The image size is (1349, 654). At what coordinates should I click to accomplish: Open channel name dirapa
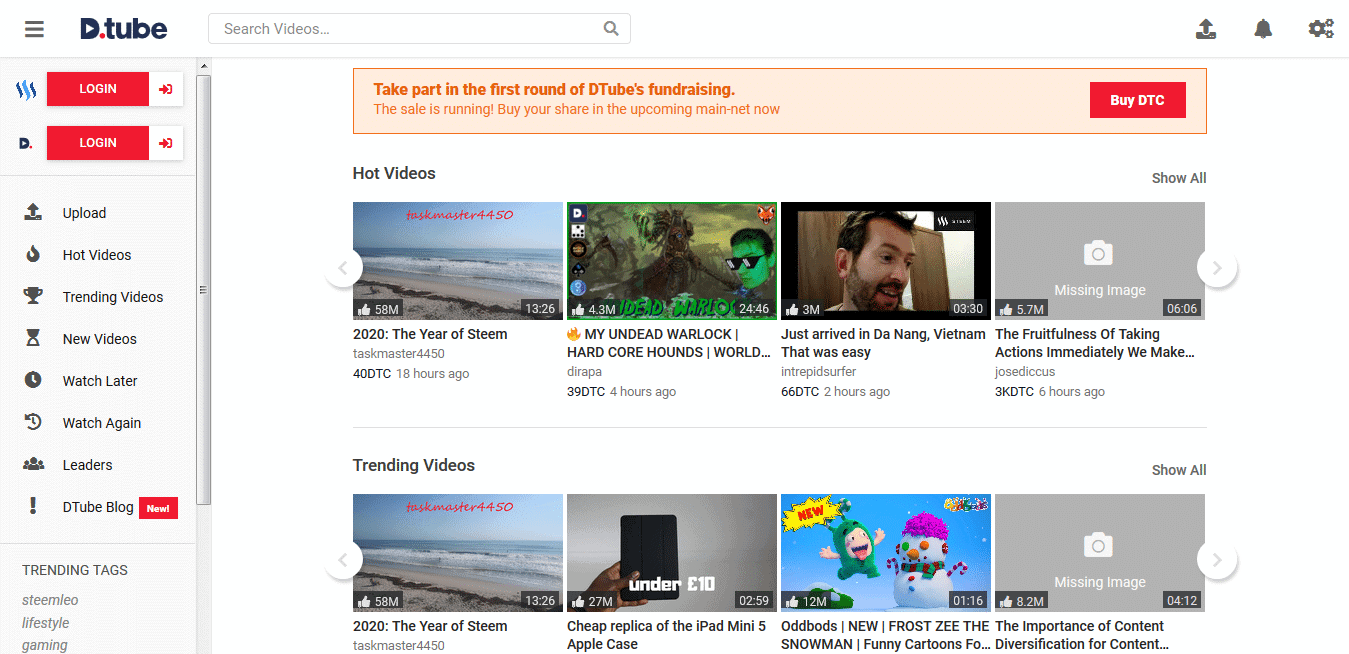[x=585, y=371]
